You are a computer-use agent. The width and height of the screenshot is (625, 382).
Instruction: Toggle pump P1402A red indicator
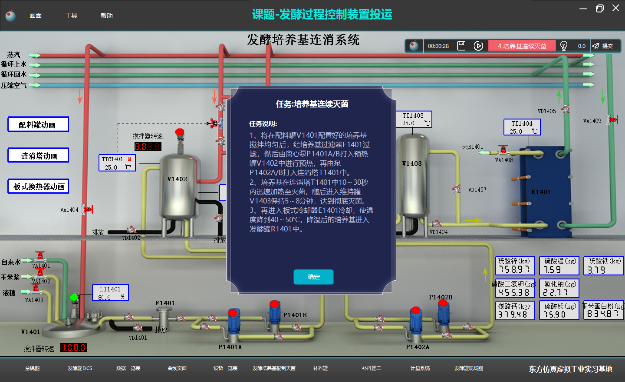point(416,311)
